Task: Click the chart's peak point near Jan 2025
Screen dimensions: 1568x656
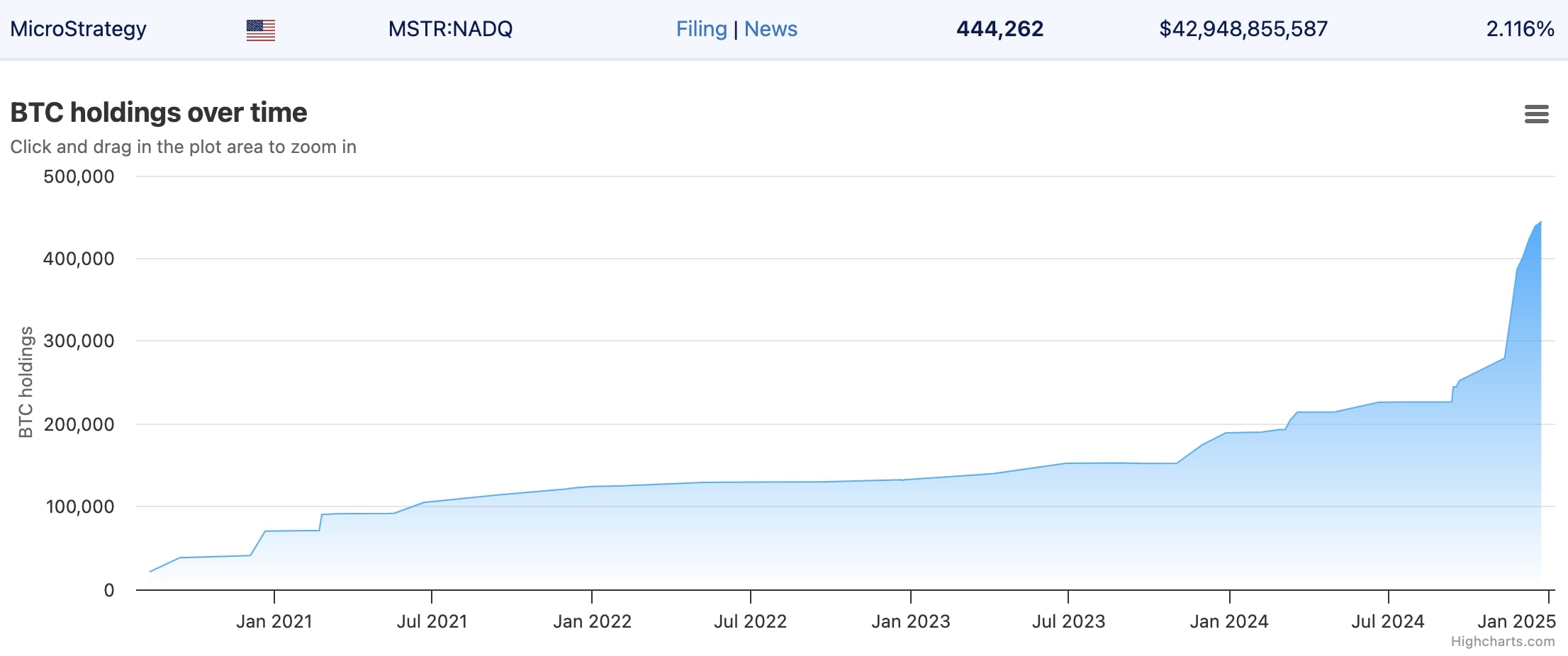Action: click(1541, 222)
